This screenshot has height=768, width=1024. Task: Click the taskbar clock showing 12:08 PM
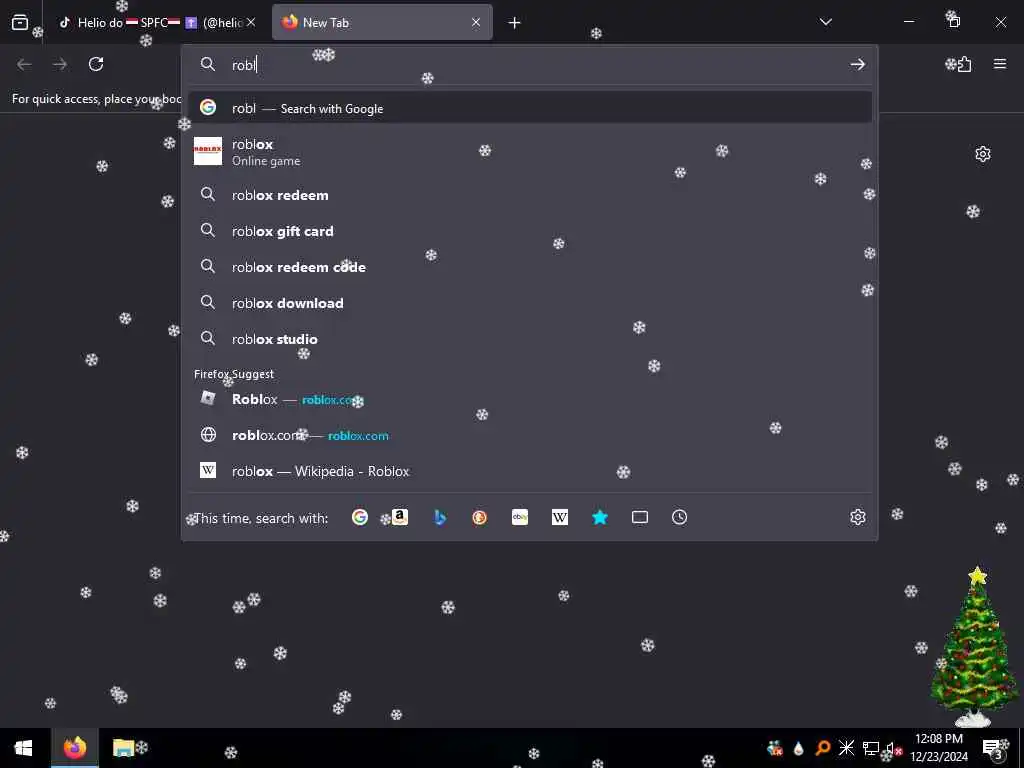pyautogui.click(x=939, y=748)
